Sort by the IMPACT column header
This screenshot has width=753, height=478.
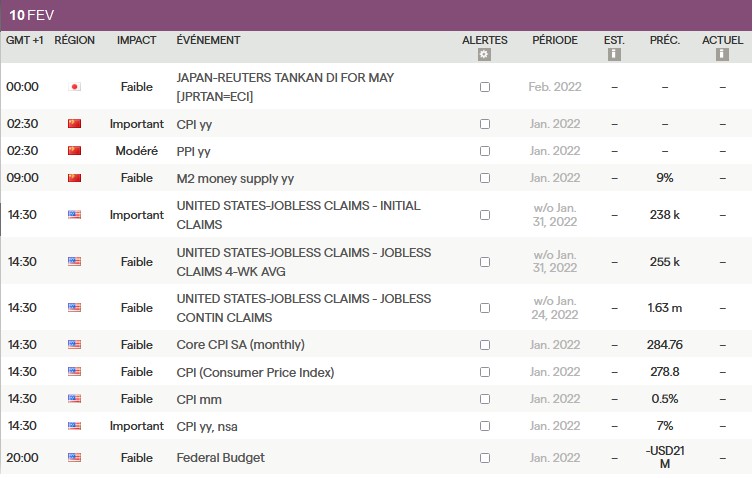tap(136, 40)
